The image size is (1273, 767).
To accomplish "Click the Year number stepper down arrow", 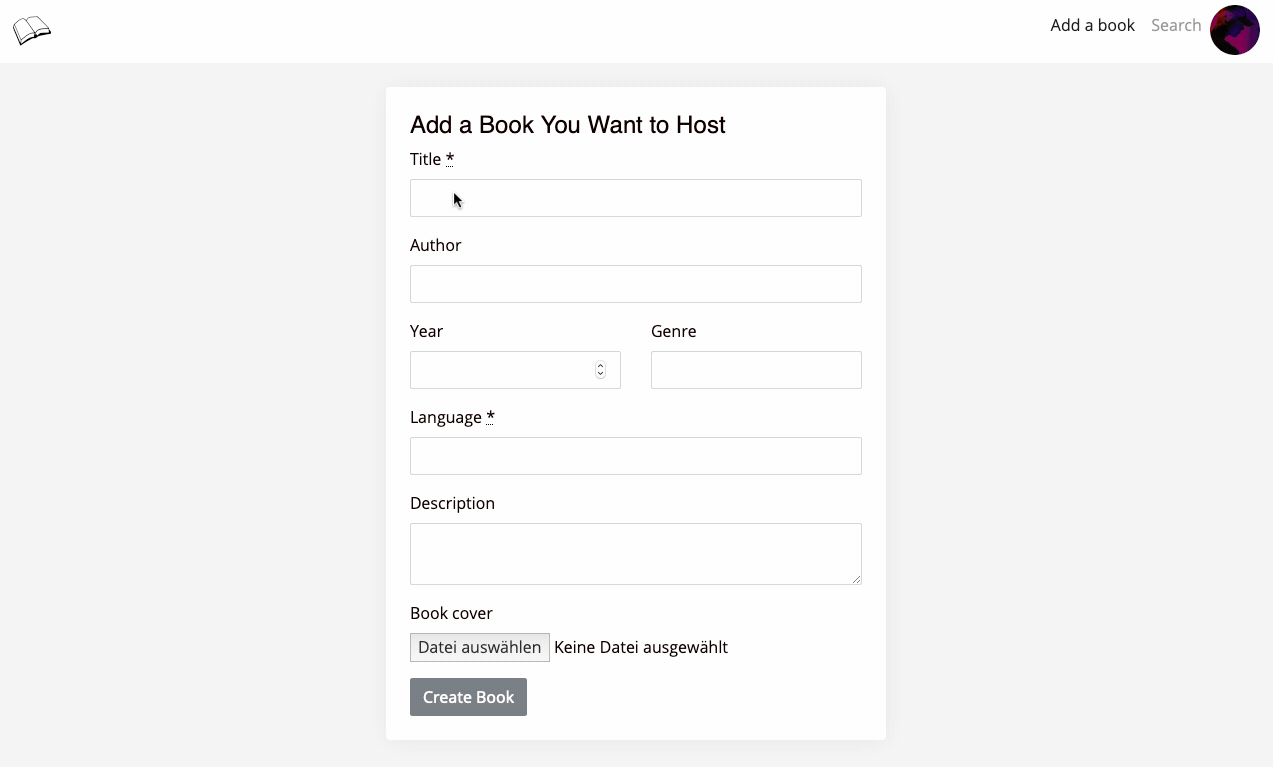I will [600, 374].
